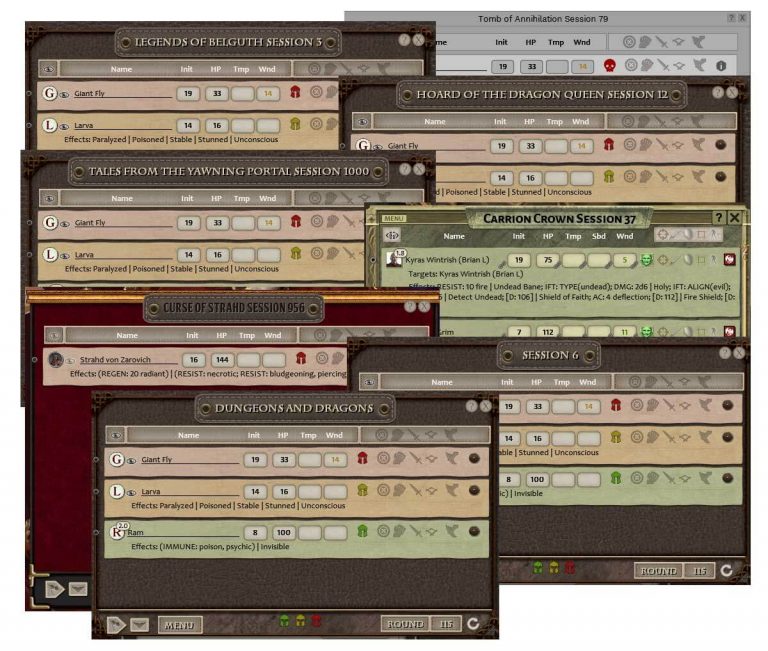The width and height of the screenshot is (768, 651).
Task: Click the ROUND button in Dungeons and Dragons window
Action: coord(405,624)
